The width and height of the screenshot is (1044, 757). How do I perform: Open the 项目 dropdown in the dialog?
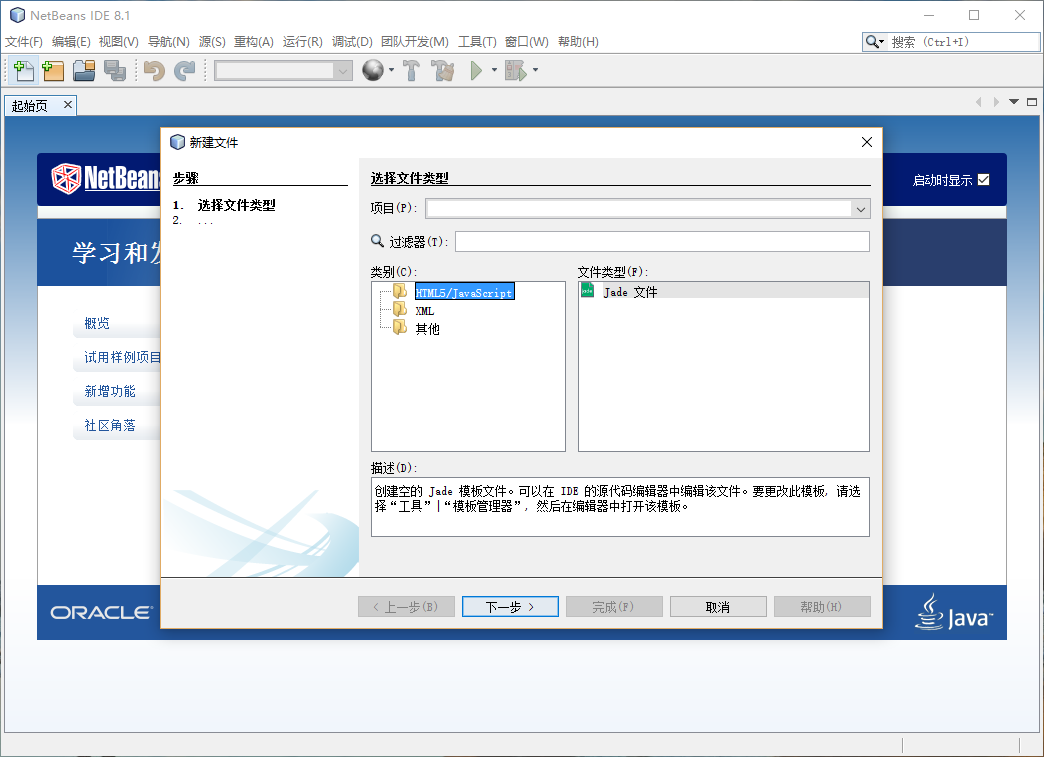pos(860,209)
